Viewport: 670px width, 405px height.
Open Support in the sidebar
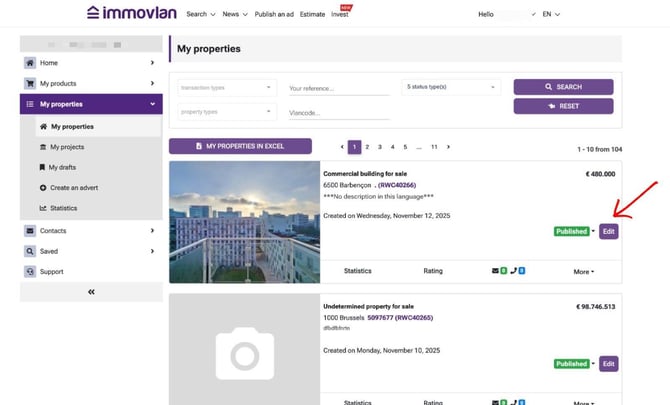tap(51, 271)
